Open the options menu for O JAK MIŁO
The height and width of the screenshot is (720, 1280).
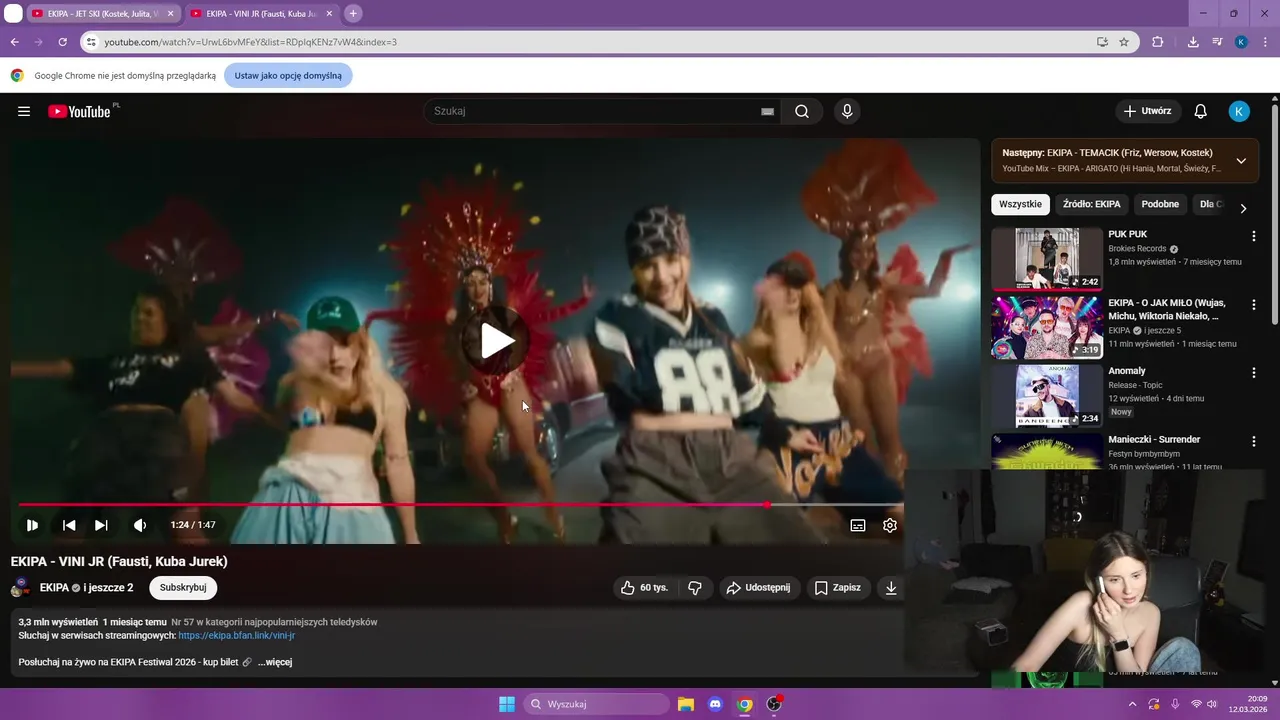pos(1253,304)
